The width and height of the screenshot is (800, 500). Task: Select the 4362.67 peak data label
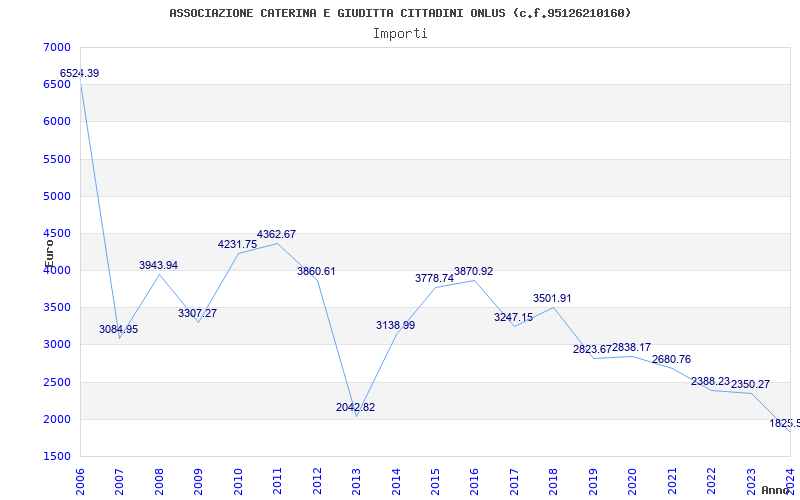pos(276,235)
